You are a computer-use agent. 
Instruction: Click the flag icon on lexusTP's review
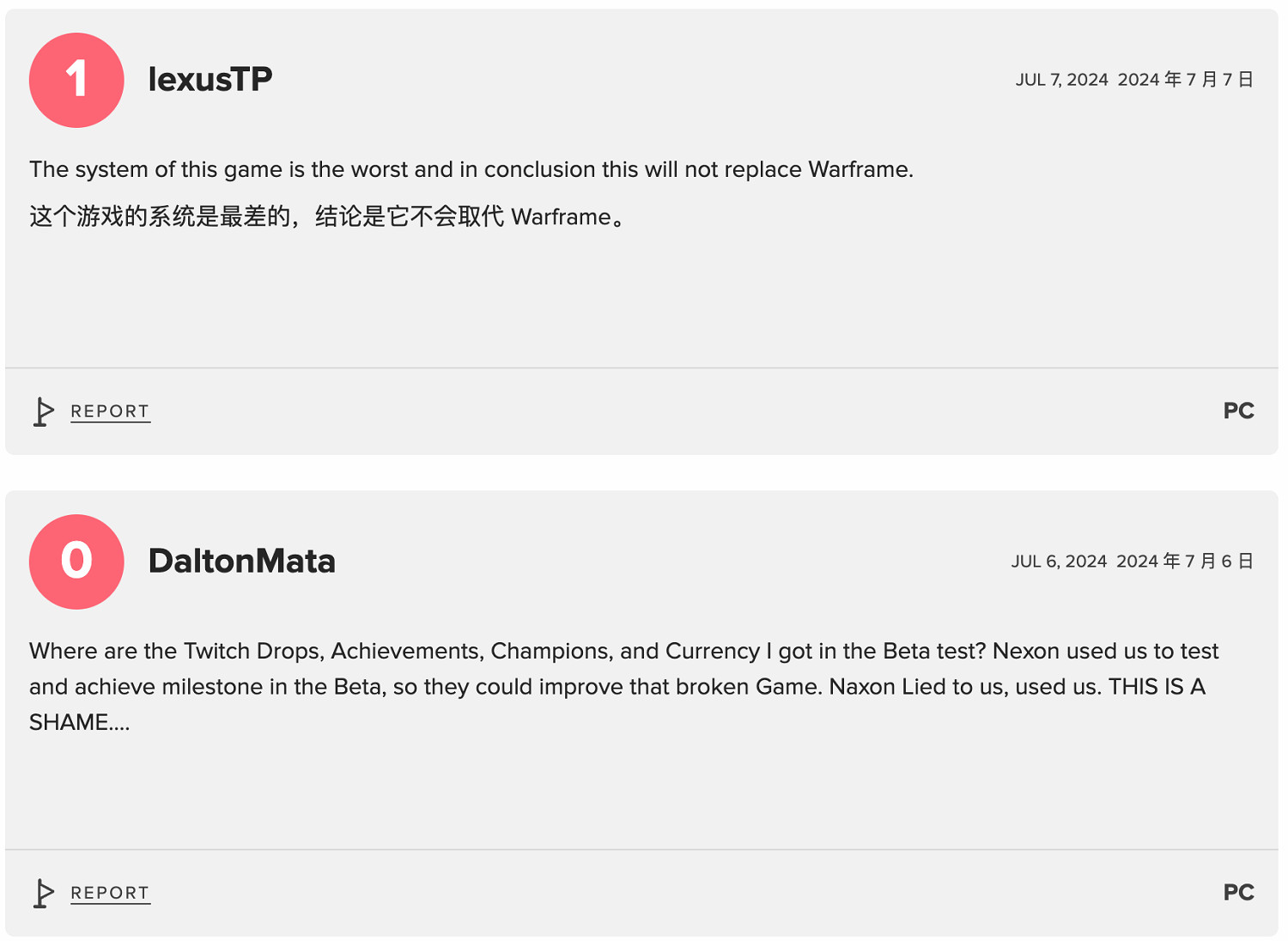pyautogui.click(x=43, y=412)
